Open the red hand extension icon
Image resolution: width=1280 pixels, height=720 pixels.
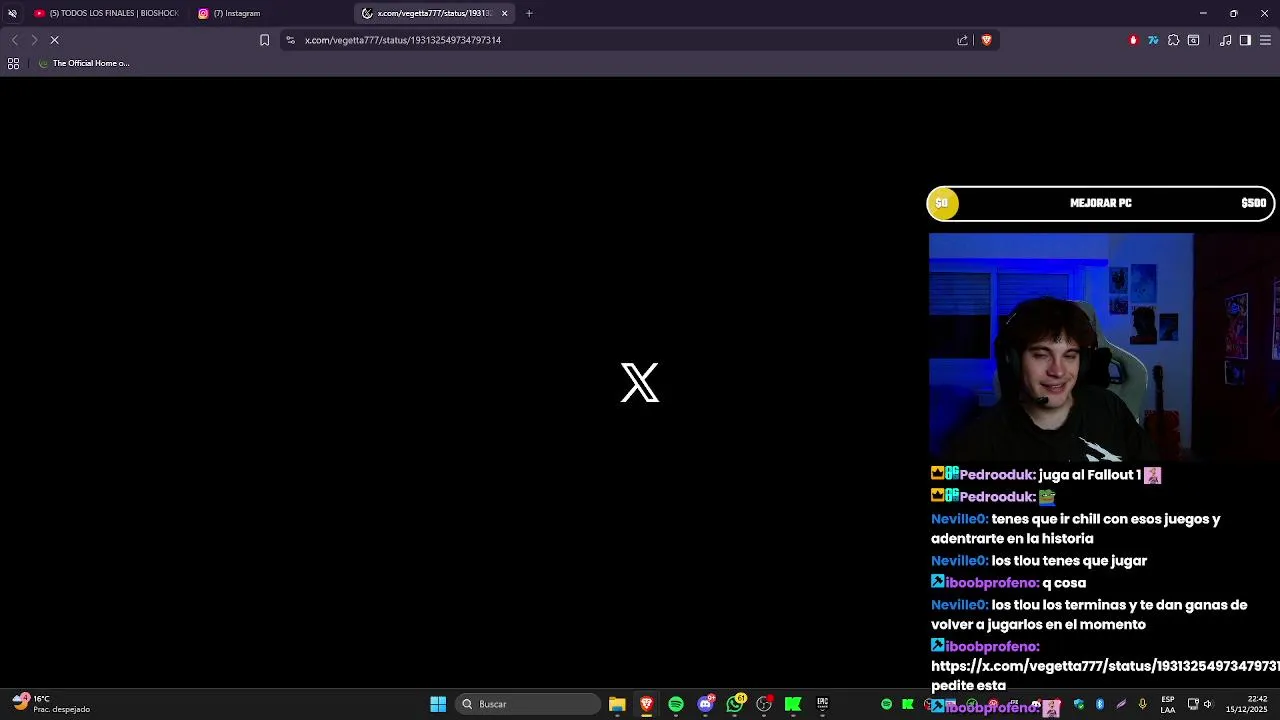coord(1133,40)
